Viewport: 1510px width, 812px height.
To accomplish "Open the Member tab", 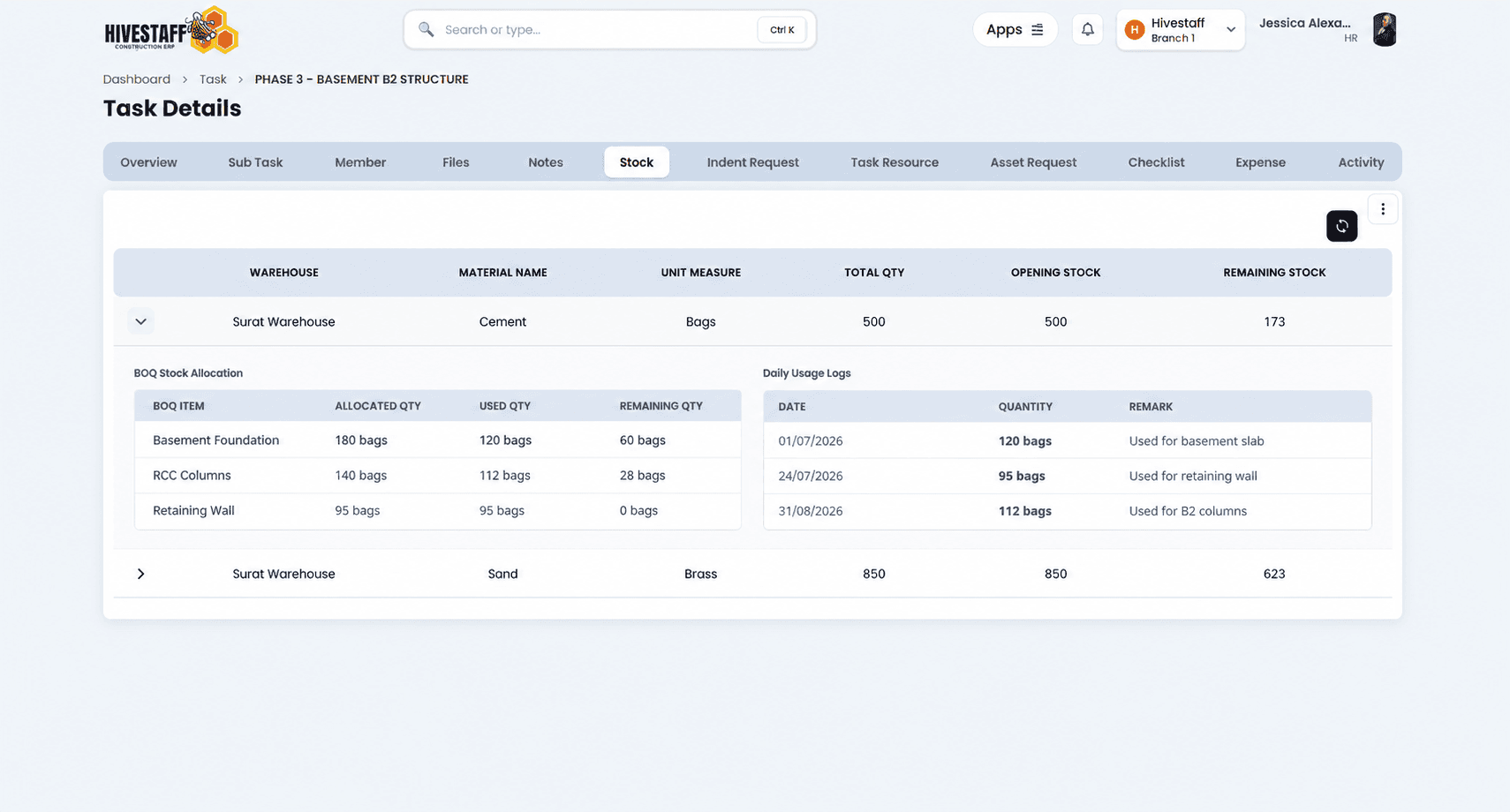I will 360,162.
